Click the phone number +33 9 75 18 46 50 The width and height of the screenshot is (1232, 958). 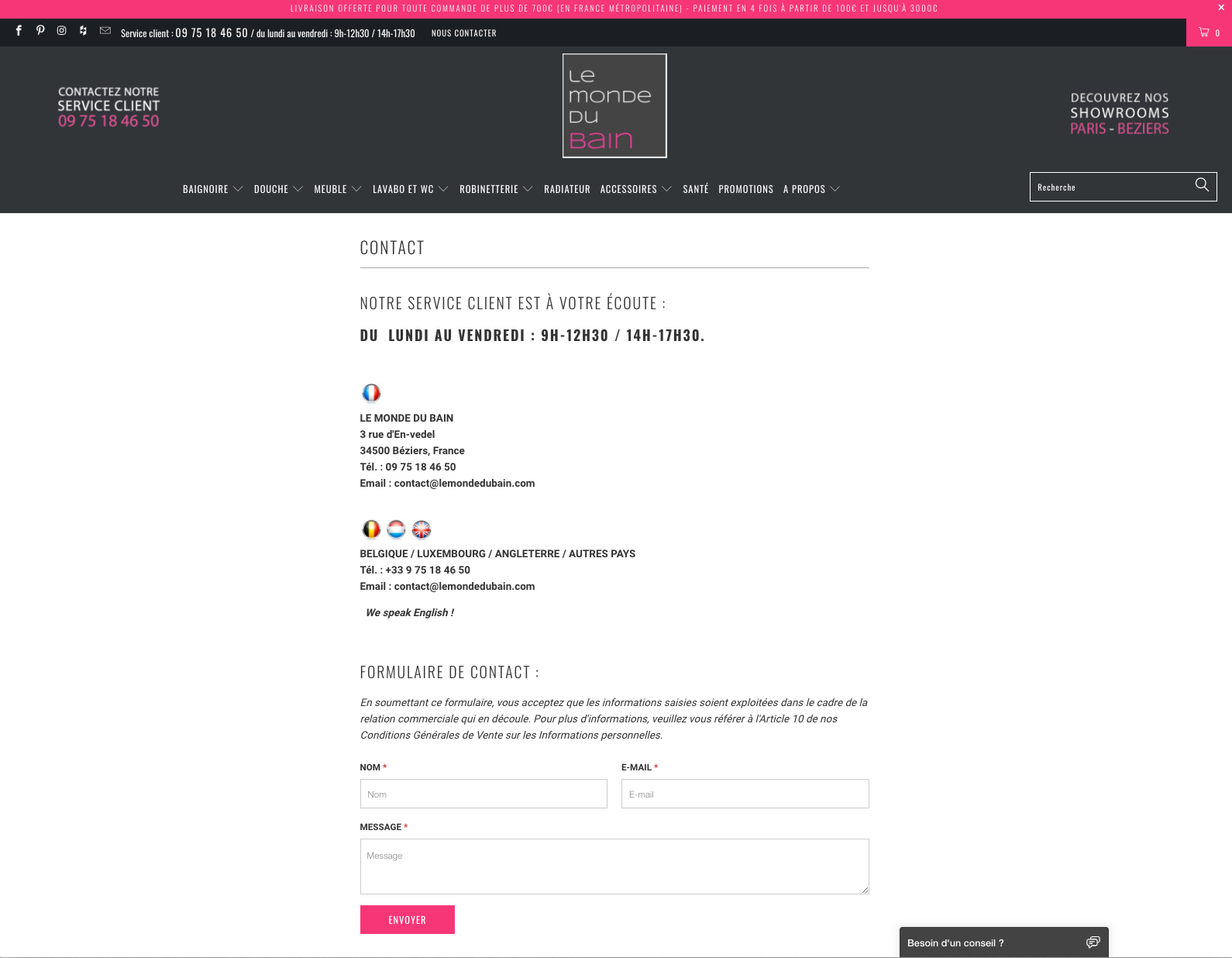click(428, 570)
